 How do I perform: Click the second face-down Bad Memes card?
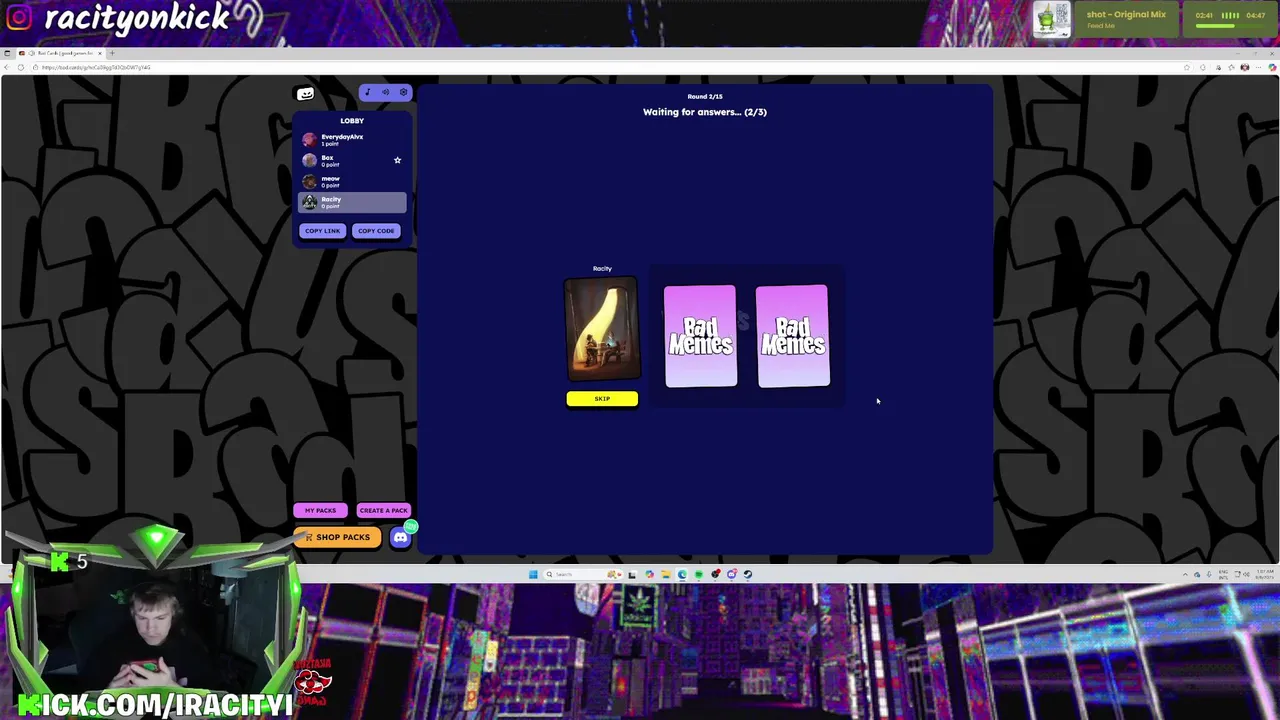(793, 336)
